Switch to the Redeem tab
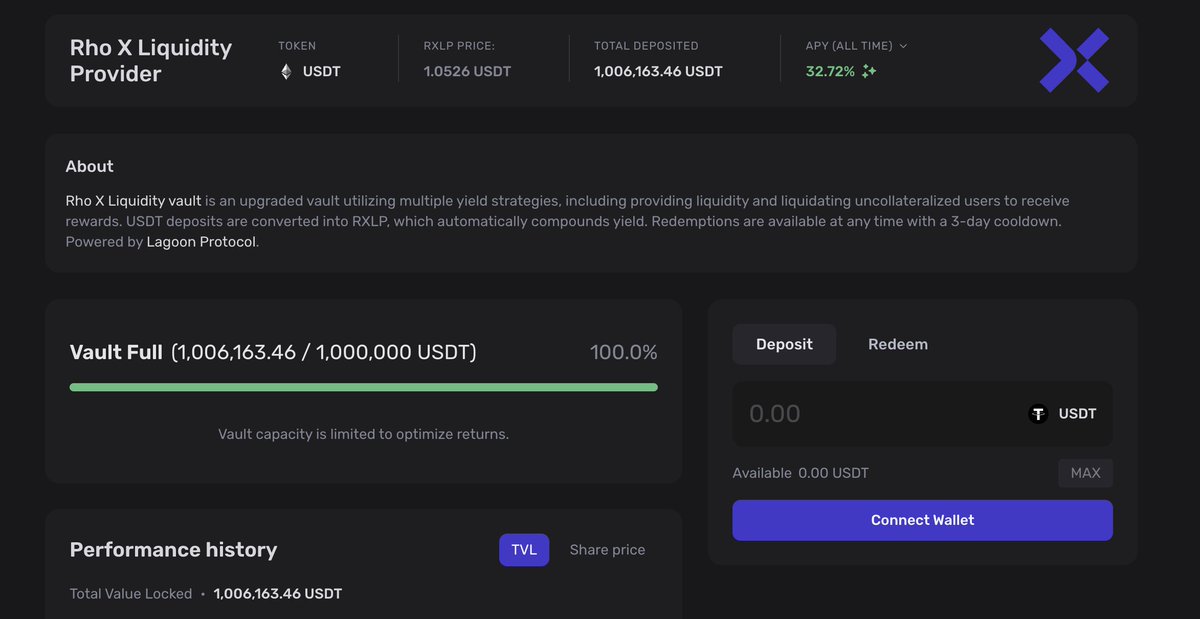This screenshot has width=1200, height=619. [898, 344]
